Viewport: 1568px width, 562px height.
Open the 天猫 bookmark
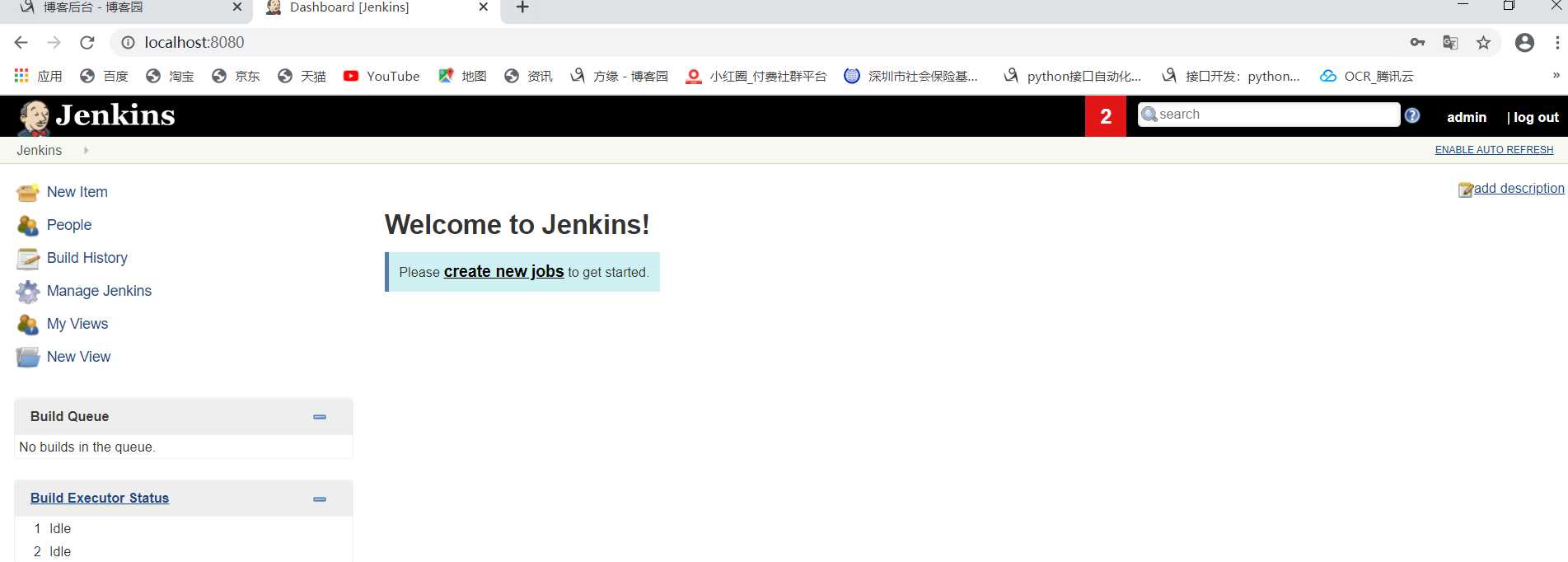(302, 76)
